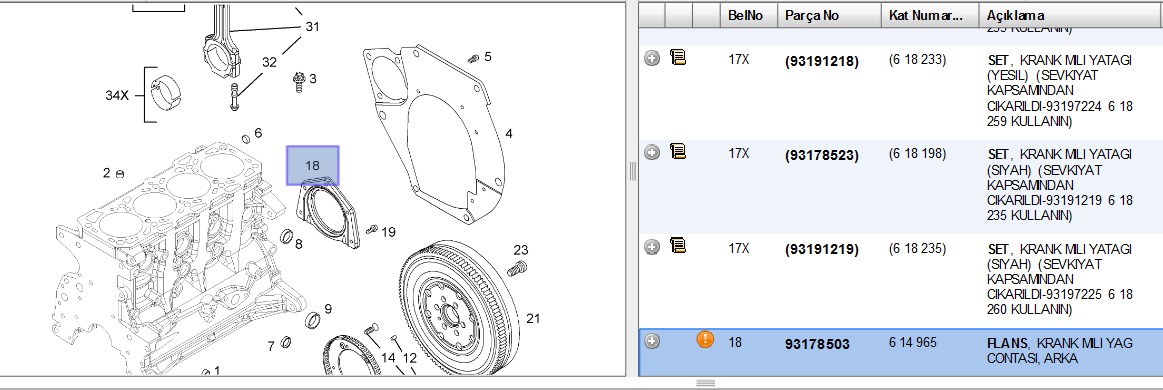Click the orange warning icon for 93178503

pyautogui.click(x=705, y=340)
